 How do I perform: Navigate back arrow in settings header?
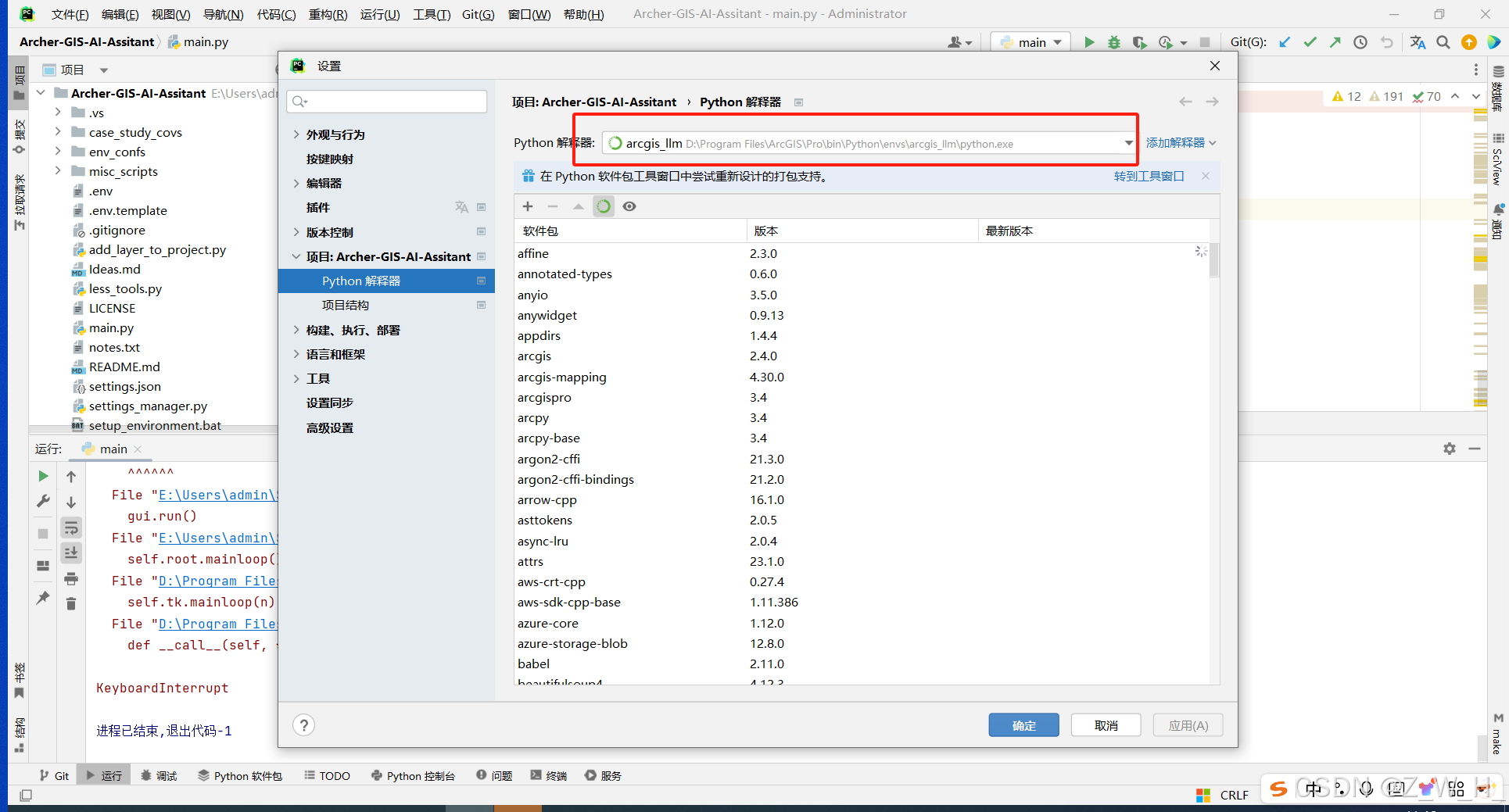tap(1186, 102)
